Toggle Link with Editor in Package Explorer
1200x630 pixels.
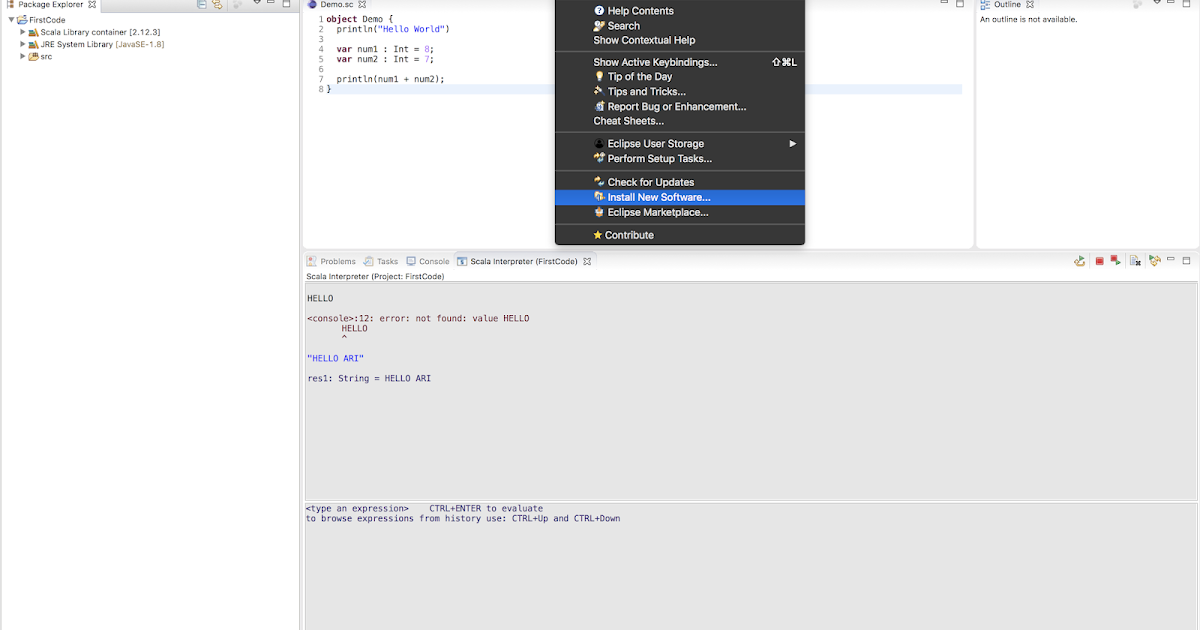219,5
